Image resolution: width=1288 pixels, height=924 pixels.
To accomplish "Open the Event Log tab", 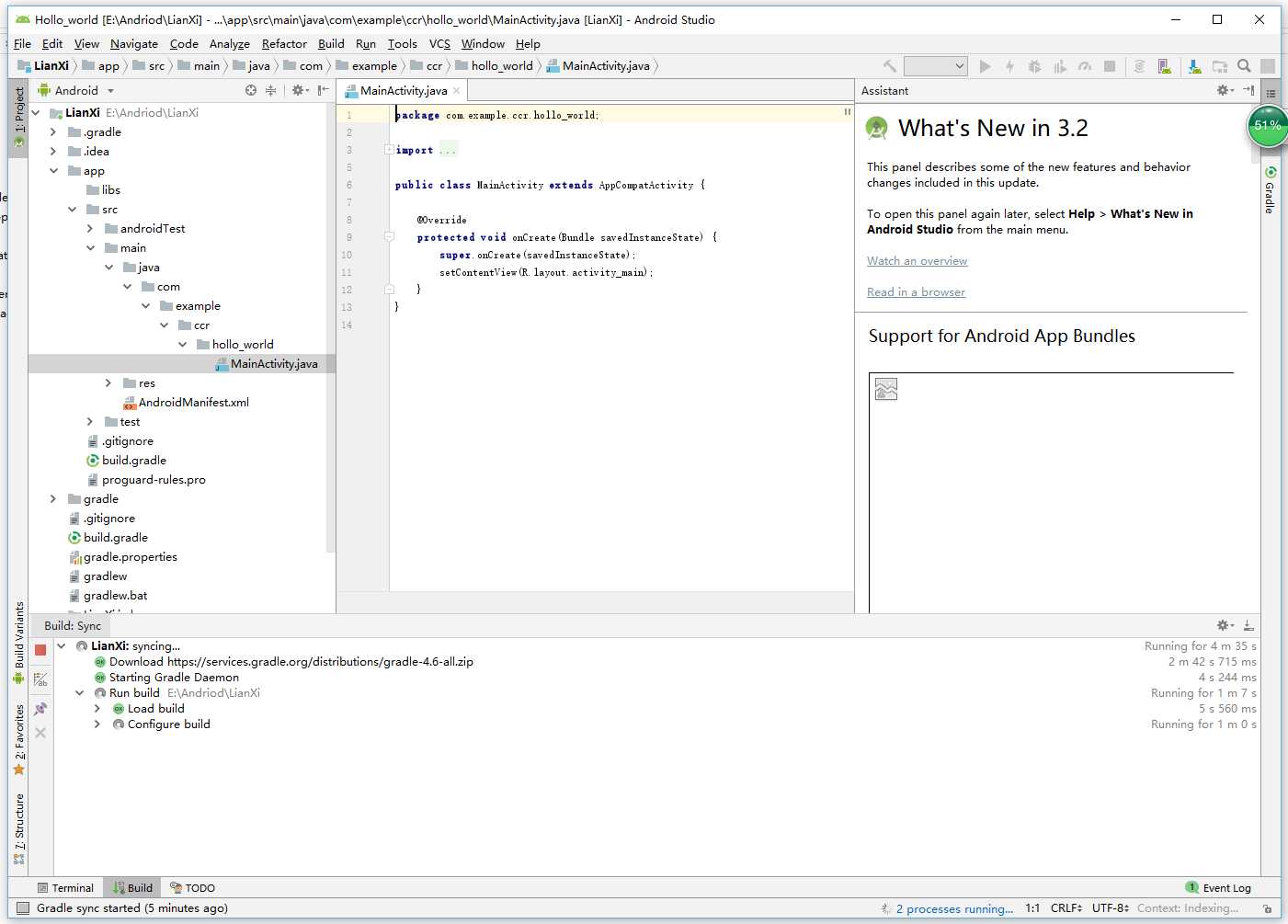I will (1218, 888).
